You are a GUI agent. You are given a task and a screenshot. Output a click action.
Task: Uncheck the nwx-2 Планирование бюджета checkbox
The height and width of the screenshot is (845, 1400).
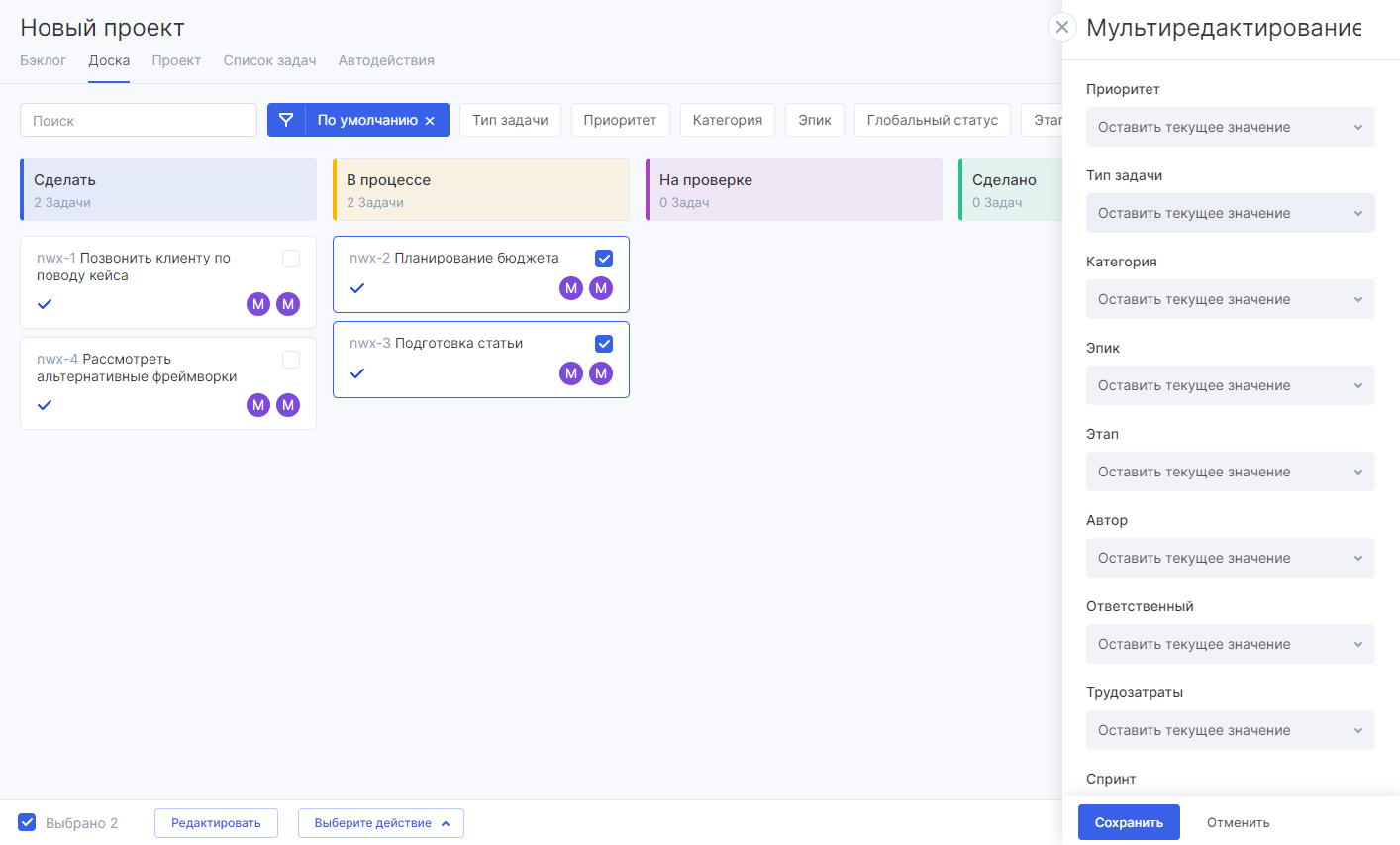(604, 259)
